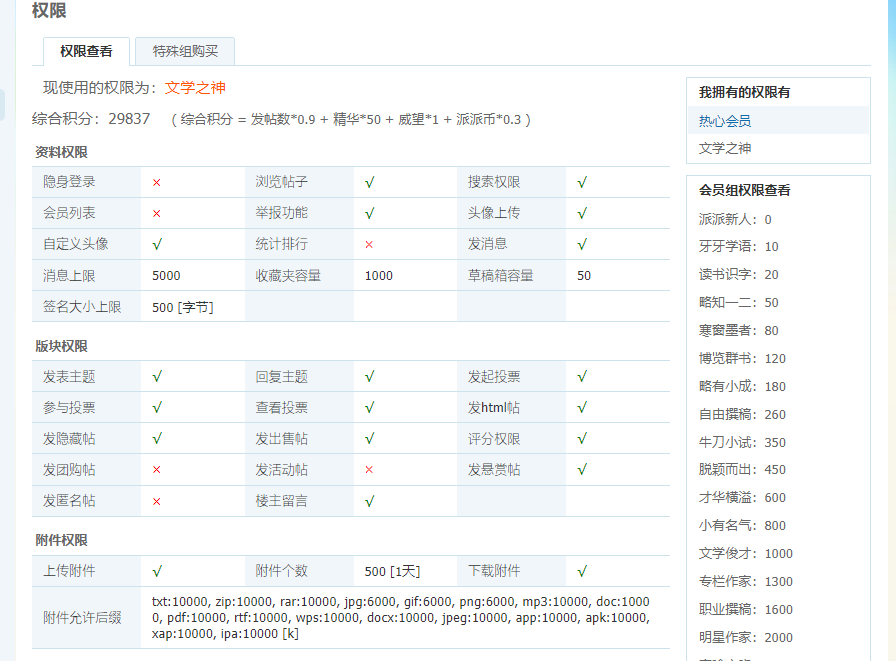Viewport: 896px width, 661px height.
Task: Click the green check beside 搜索权限
Action: pyautogui.click(x=582, y=182)
